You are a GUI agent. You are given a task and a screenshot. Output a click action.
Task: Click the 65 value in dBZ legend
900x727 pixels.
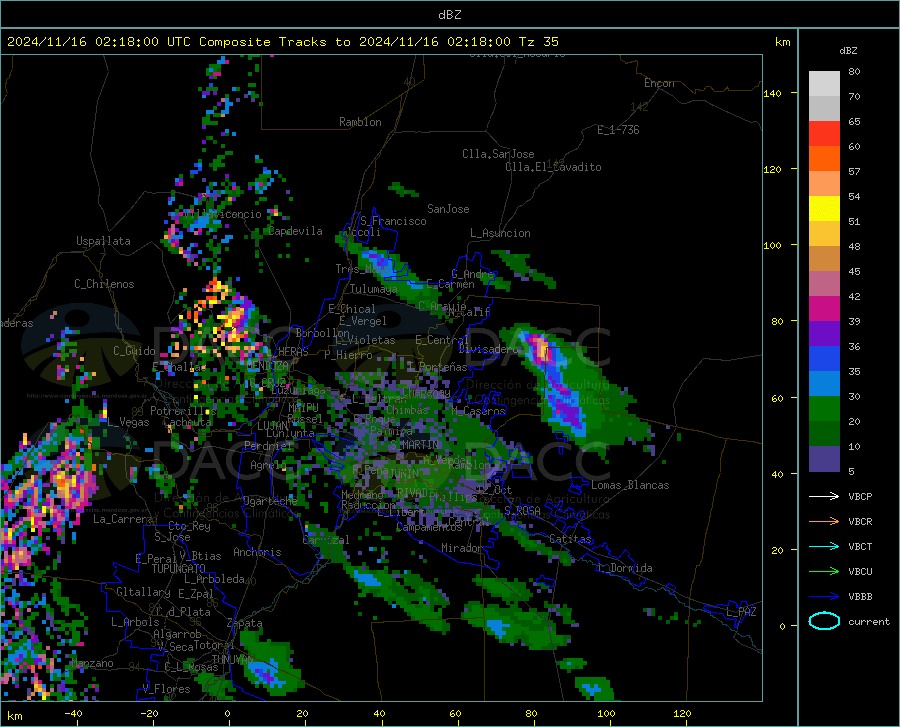(854, 122)
